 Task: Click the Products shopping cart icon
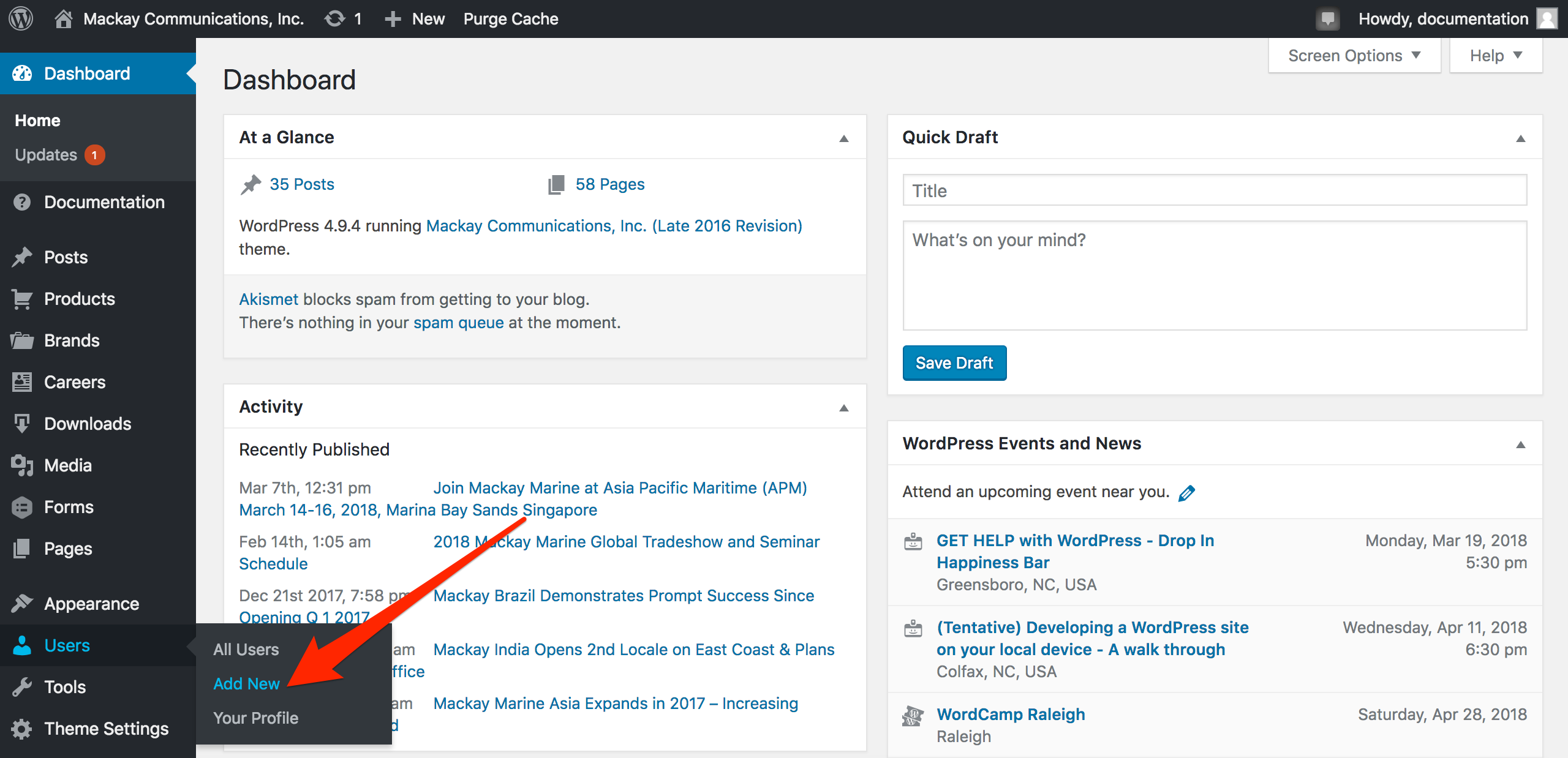tap(22, 299)
